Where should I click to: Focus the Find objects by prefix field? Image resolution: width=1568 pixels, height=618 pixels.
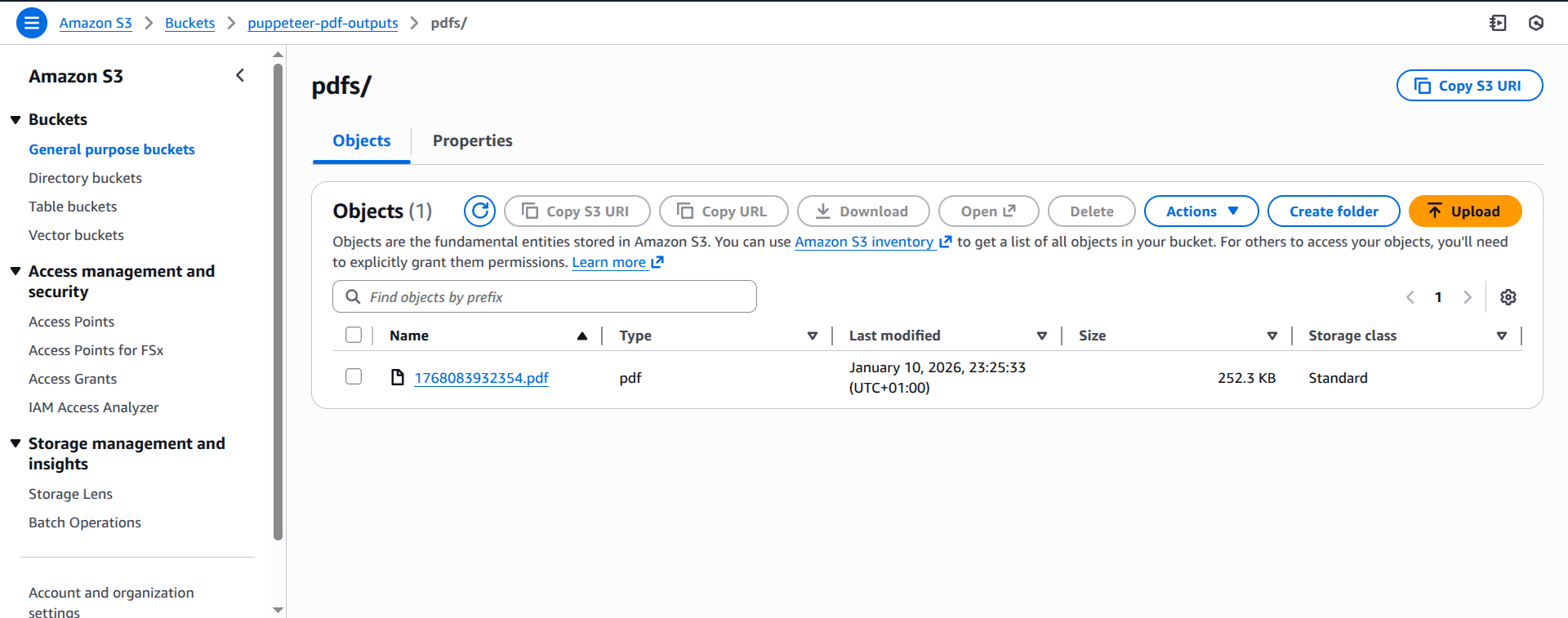545,296
